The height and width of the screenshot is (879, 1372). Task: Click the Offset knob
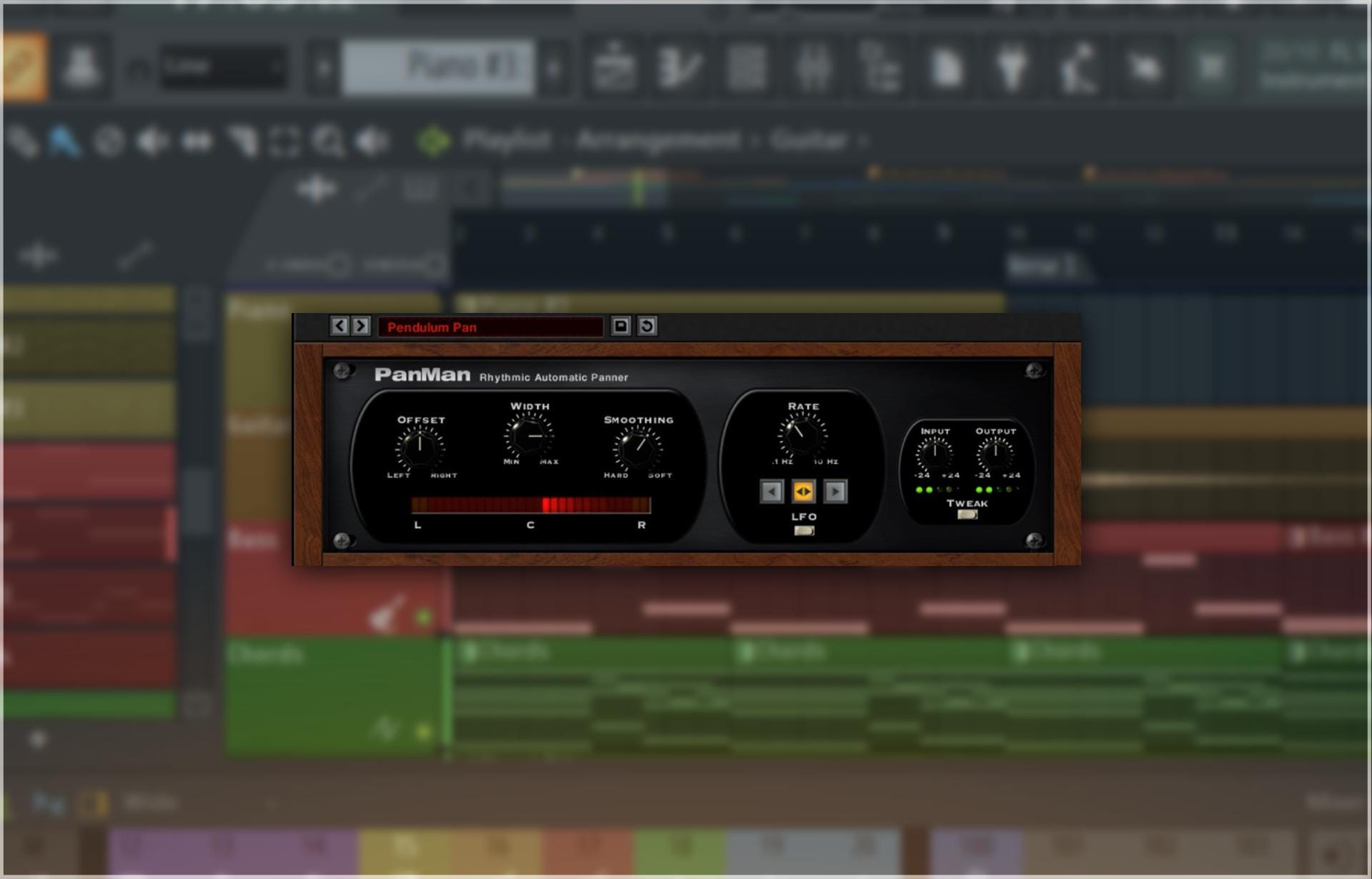coord(420,448)
